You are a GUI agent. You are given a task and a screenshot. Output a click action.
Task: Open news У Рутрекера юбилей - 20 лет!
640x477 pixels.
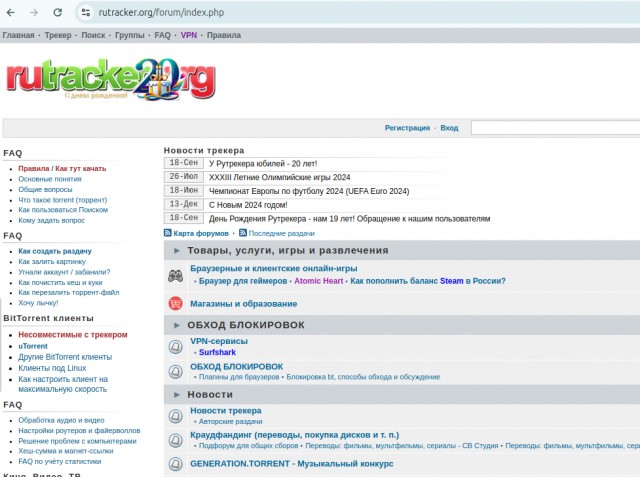[263, 164]
